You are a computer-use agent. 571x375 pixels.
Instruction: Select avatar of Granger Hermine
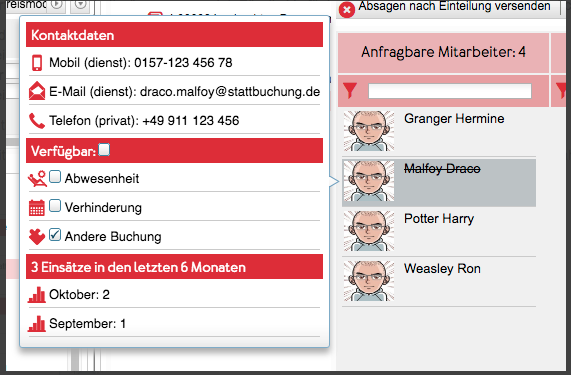tap(369, 131)
